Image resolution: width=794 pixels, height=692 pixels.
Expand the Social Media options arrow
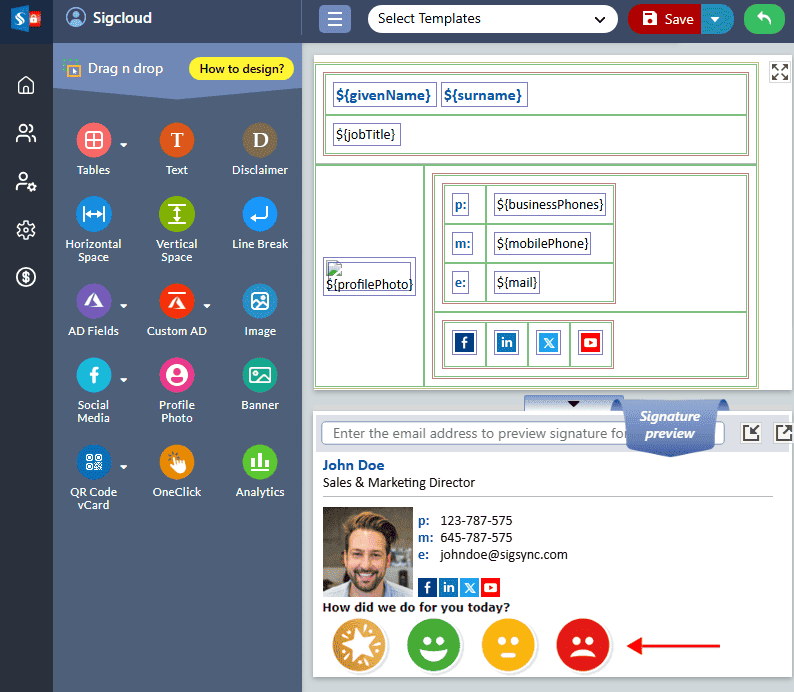(x=124, y=380)
